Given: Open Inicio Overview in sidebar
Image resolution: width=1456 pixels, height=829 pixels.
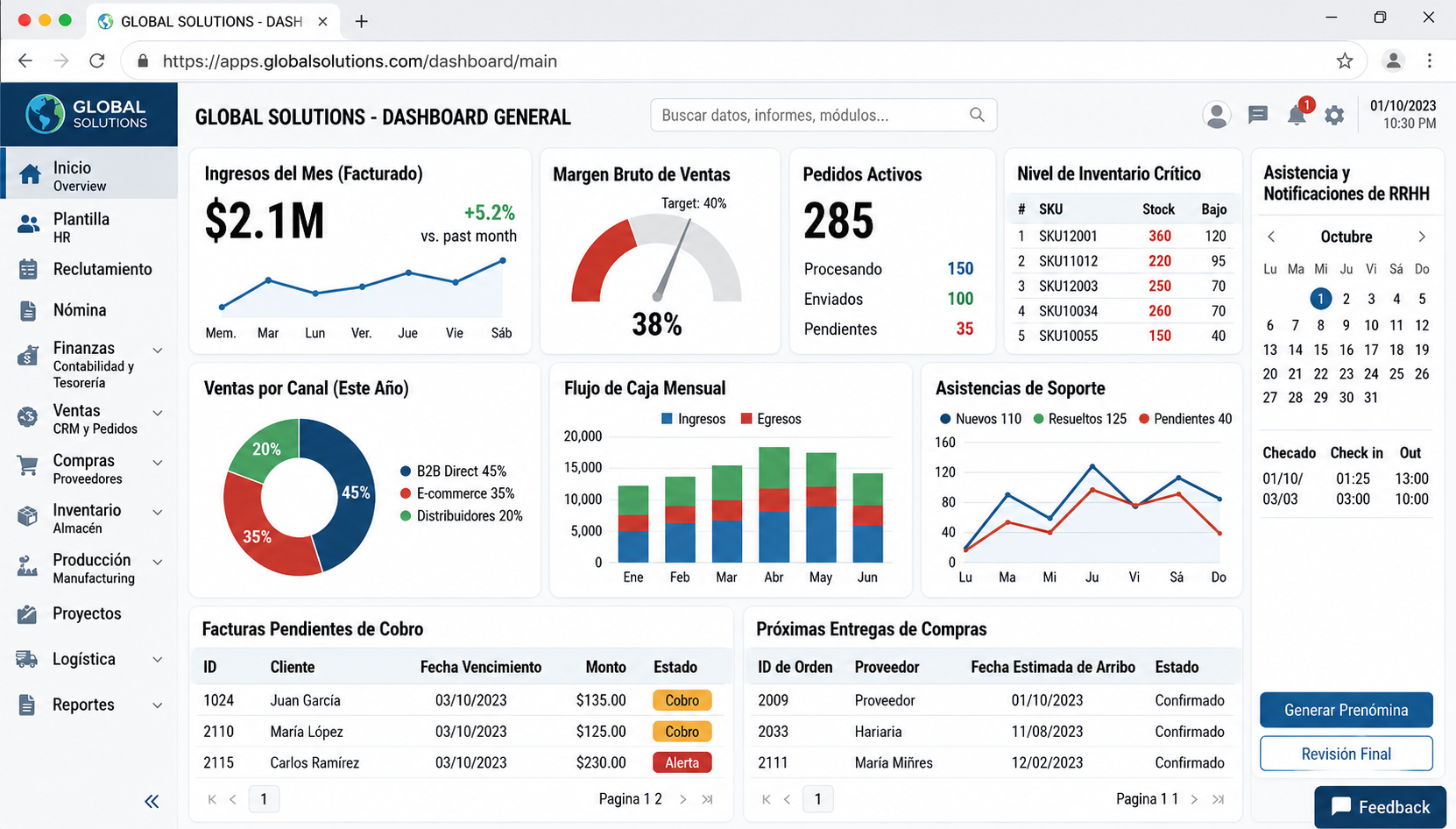Looking at the screenshot, I should coord(89,174).
